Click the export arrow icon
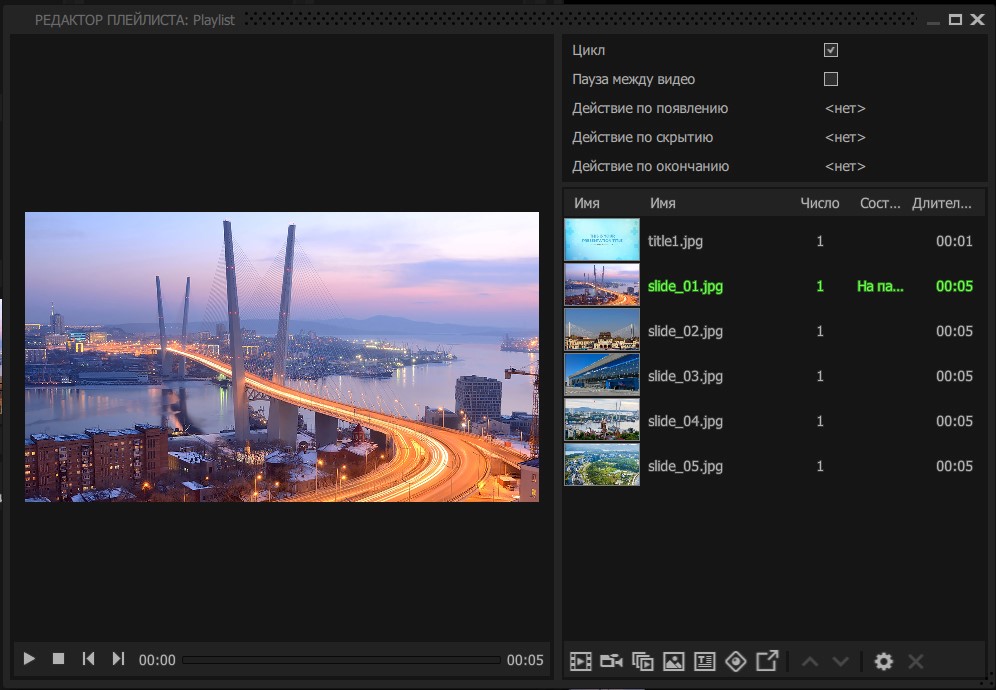The height and width of the screenshot is (690, 996). click(767, 661)
